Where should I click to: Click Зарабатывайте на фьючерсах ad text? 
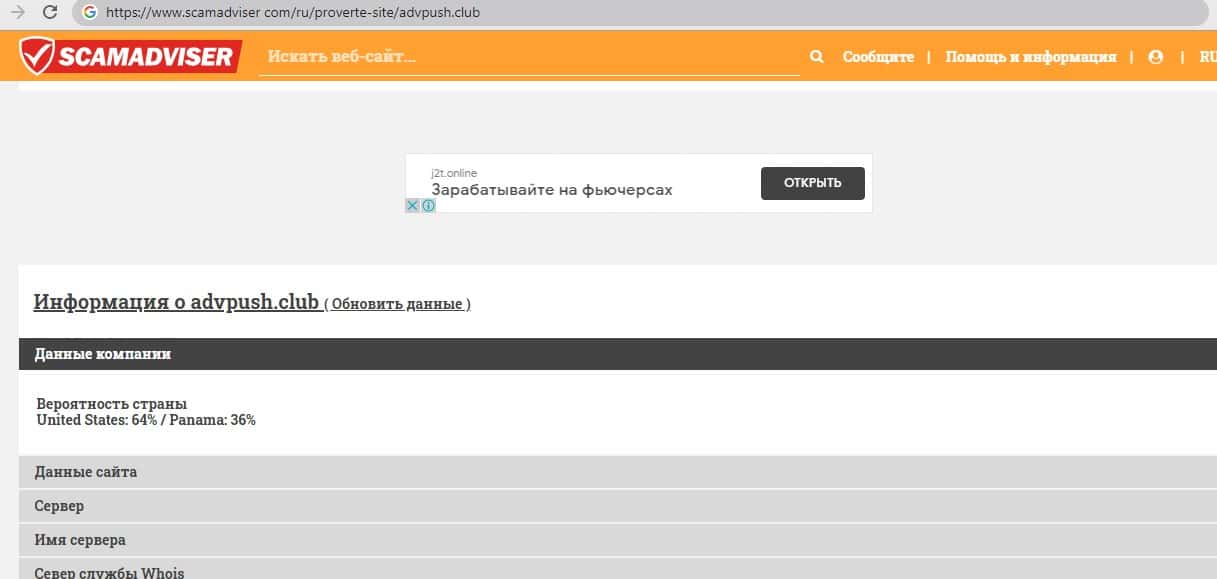point(552,190)
